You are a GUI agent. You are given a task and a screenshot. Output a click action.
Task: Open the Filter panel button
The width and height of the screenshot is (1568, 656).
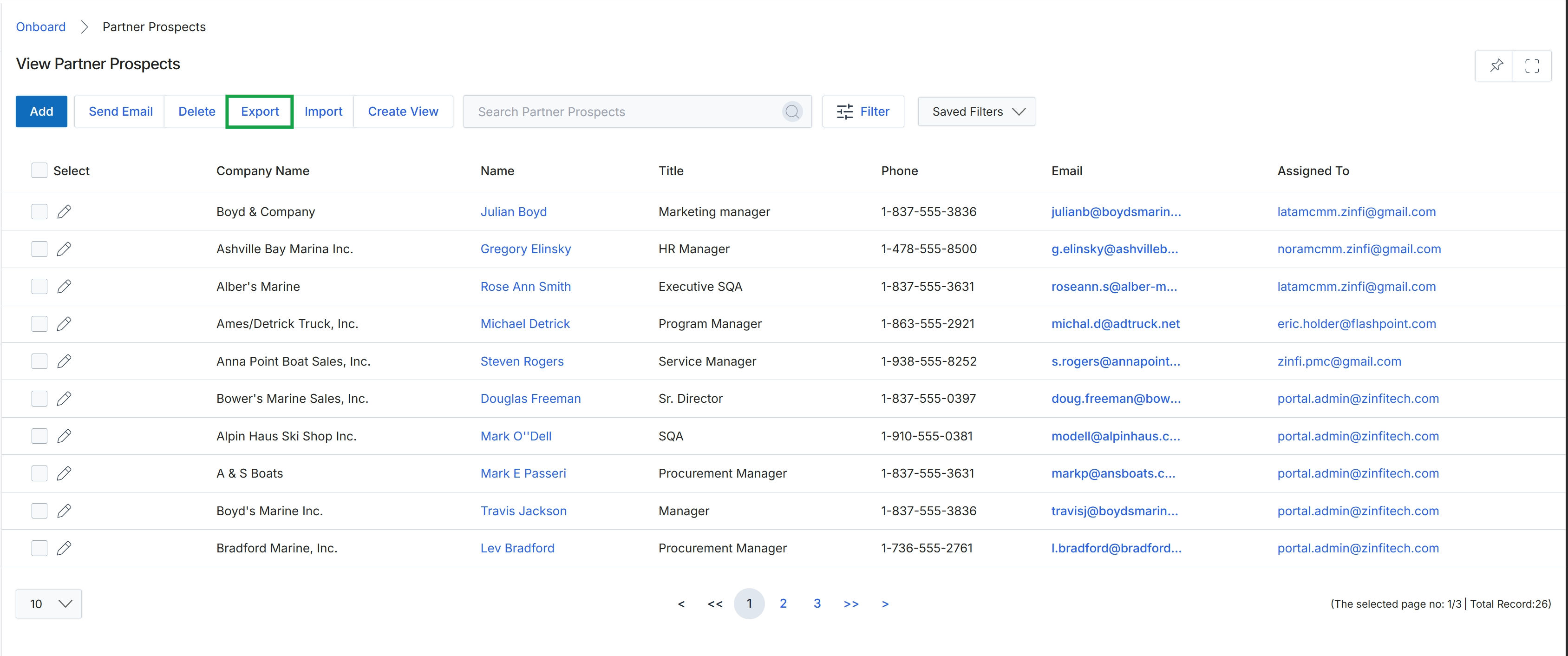click(863, 112)
